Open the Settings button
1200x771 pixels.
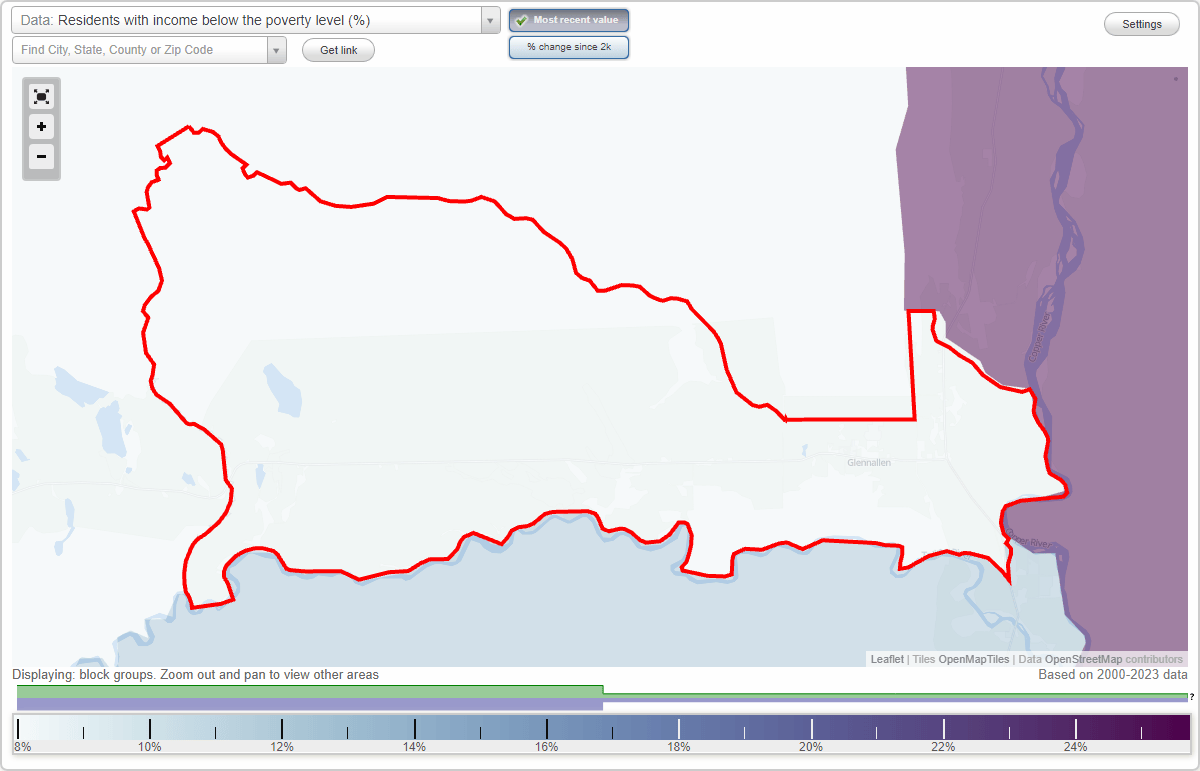pos(1142,25)
